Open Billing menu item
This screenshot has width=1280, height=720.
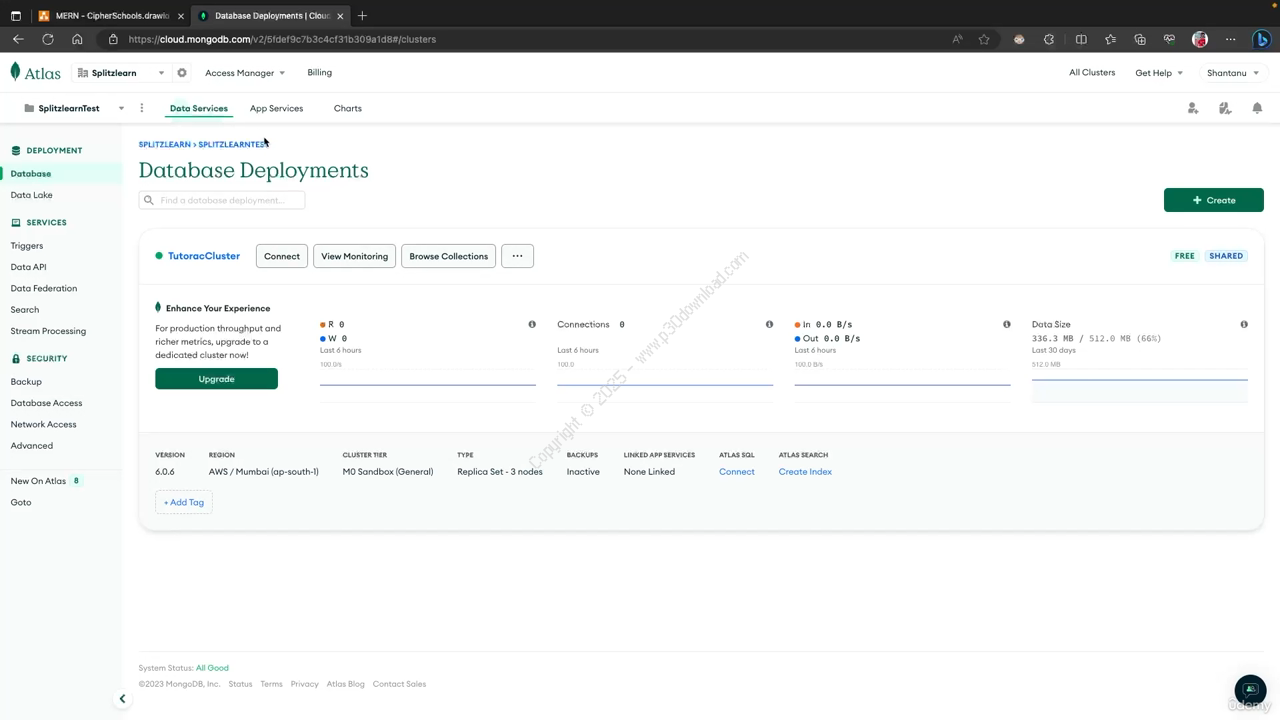click(320, 73)
